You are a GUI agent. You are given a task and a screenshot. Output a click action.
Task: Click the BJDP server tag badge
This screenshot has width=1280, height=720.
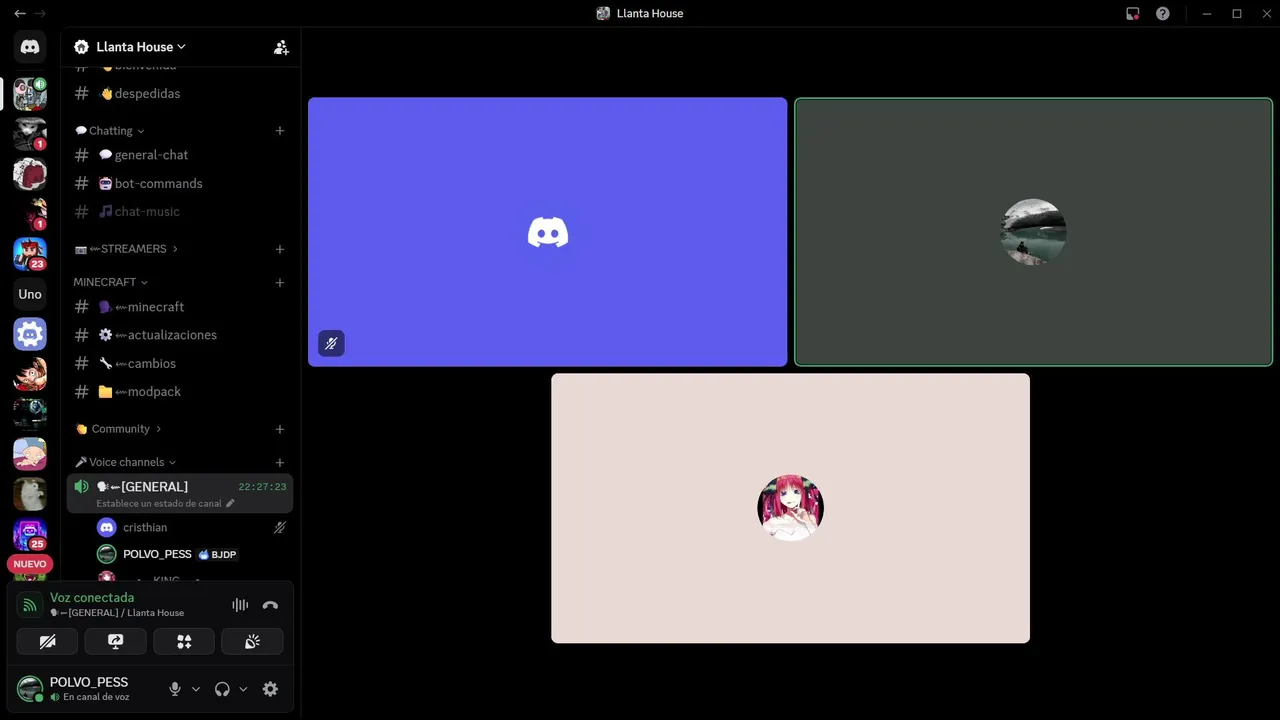click(218, 554)
